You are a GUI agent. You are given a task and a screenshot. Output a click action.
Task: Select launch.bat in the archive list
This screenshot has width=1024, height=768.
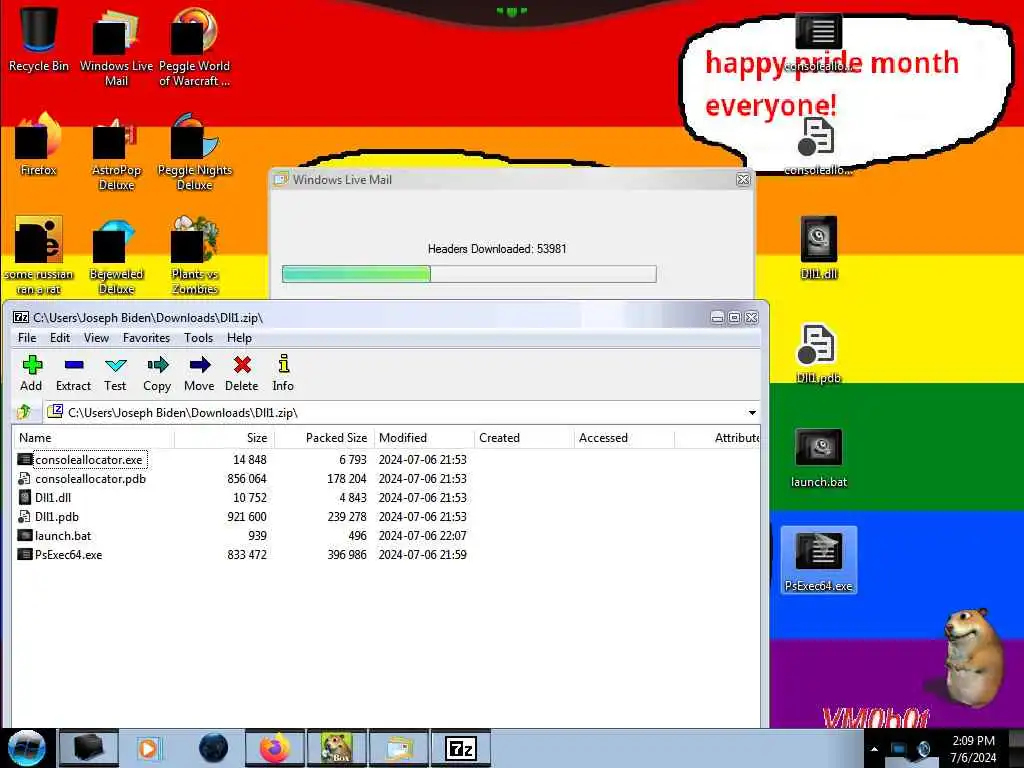point(63,536)
